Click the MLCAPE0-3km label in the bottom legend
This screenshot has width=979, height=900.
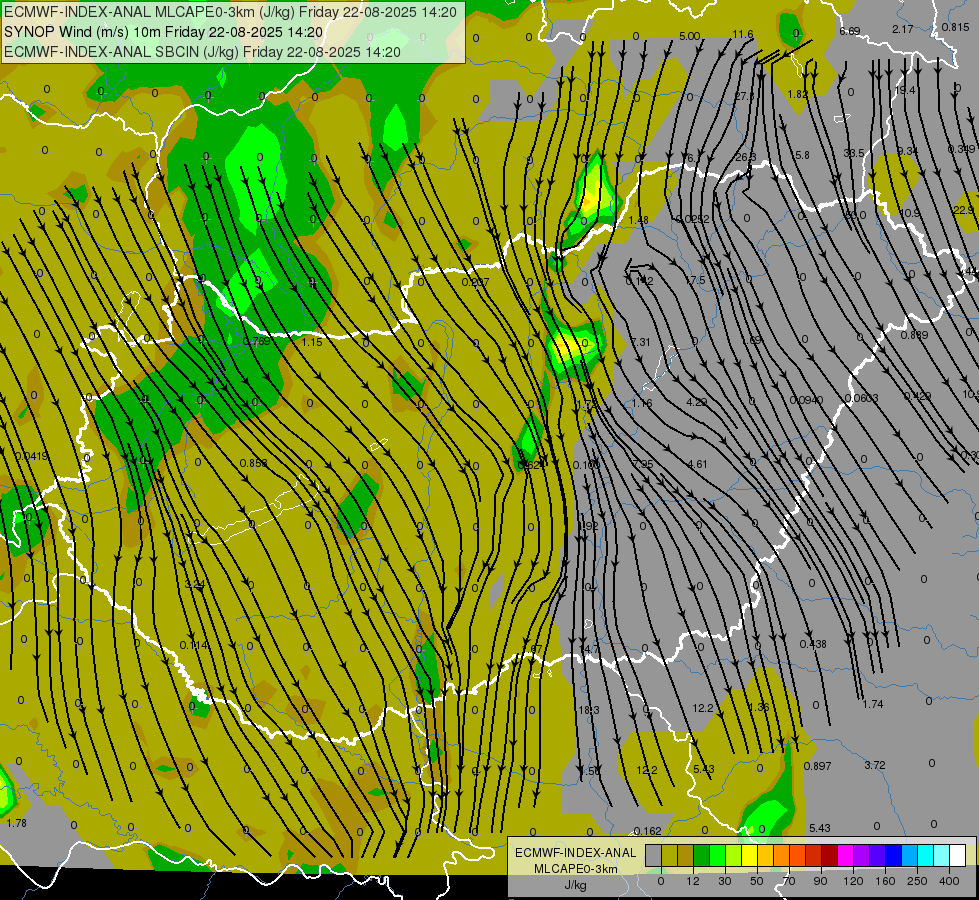(575, 869)
